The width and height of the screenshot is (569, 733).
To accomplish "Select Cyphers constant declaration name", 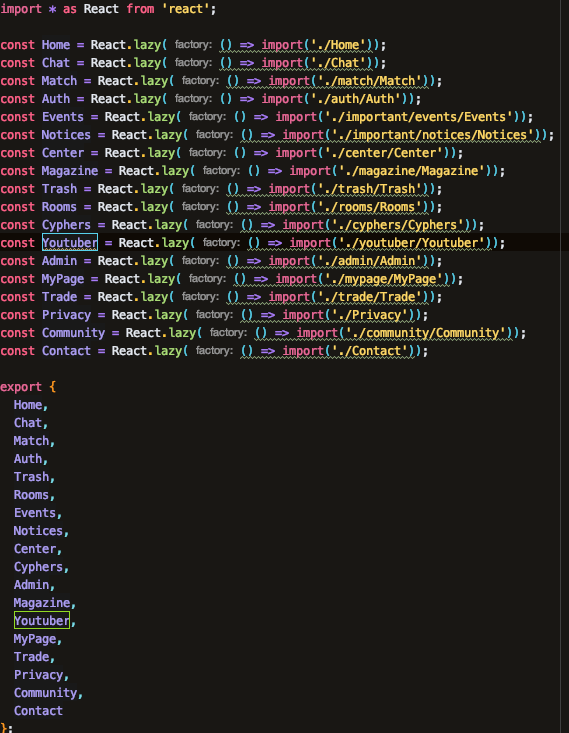I will (x=66, y=225).
